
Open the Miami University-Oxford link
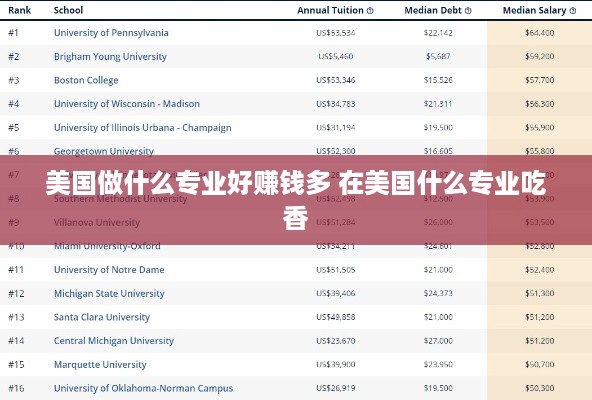pos(107,246)
